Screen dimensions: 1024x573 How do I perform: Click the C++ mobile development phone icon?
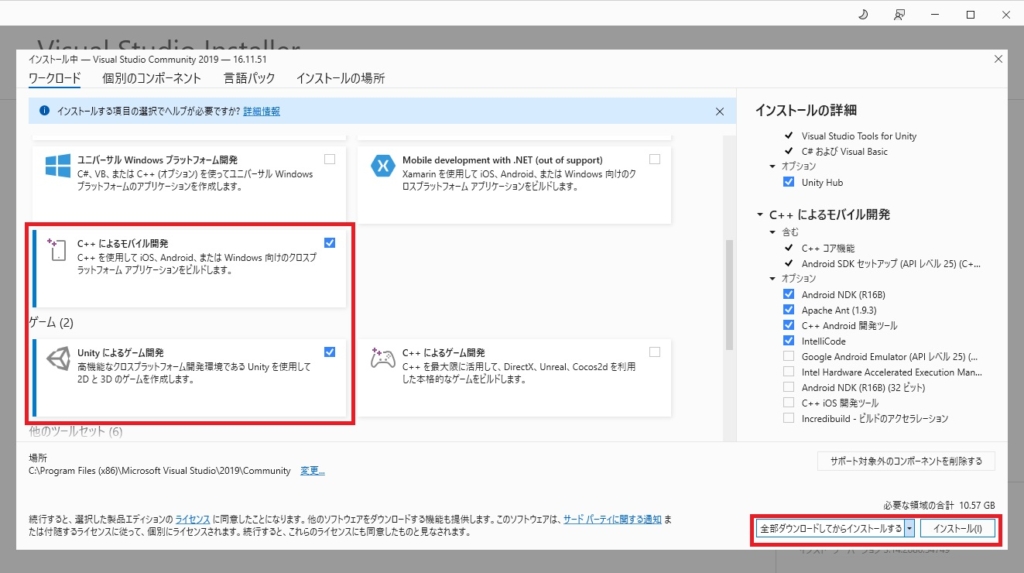pos(57,250)
